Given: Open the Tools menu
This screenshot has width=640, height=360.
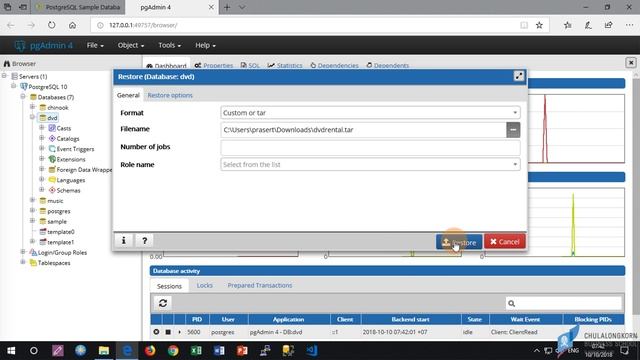Looking at the screenshot, I should [x=169, y=45].
